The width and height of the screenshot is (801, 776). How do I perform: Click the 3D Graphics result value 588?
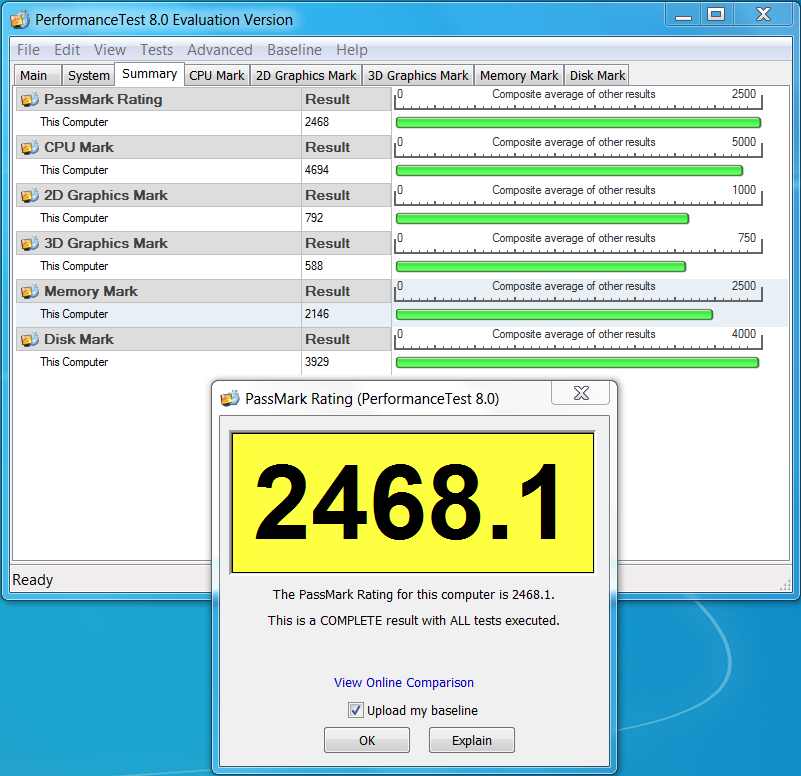(314, 266)
